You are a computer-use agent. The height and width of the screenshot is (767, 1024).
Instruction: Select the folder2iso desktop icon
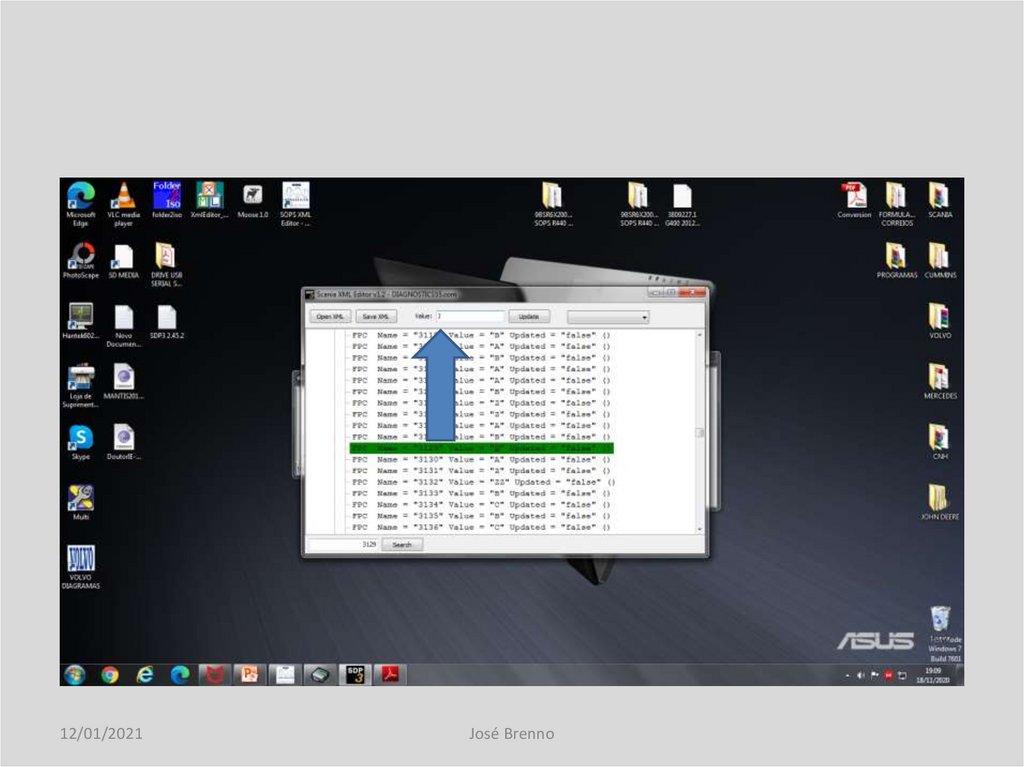pos(167,199)
